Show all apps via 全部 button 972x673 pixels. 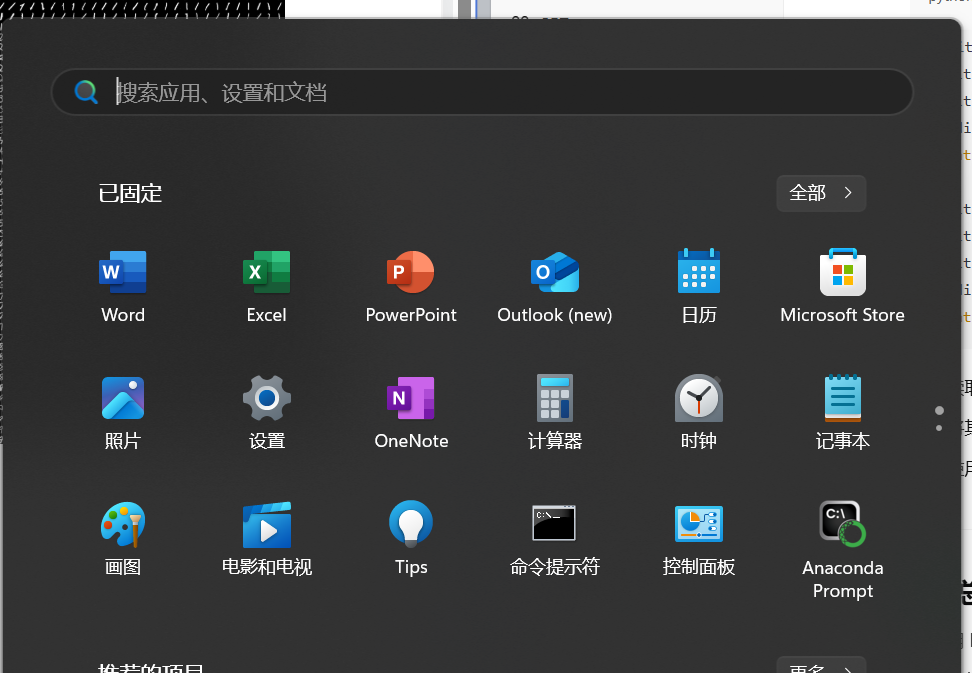[x=821, y=193]
